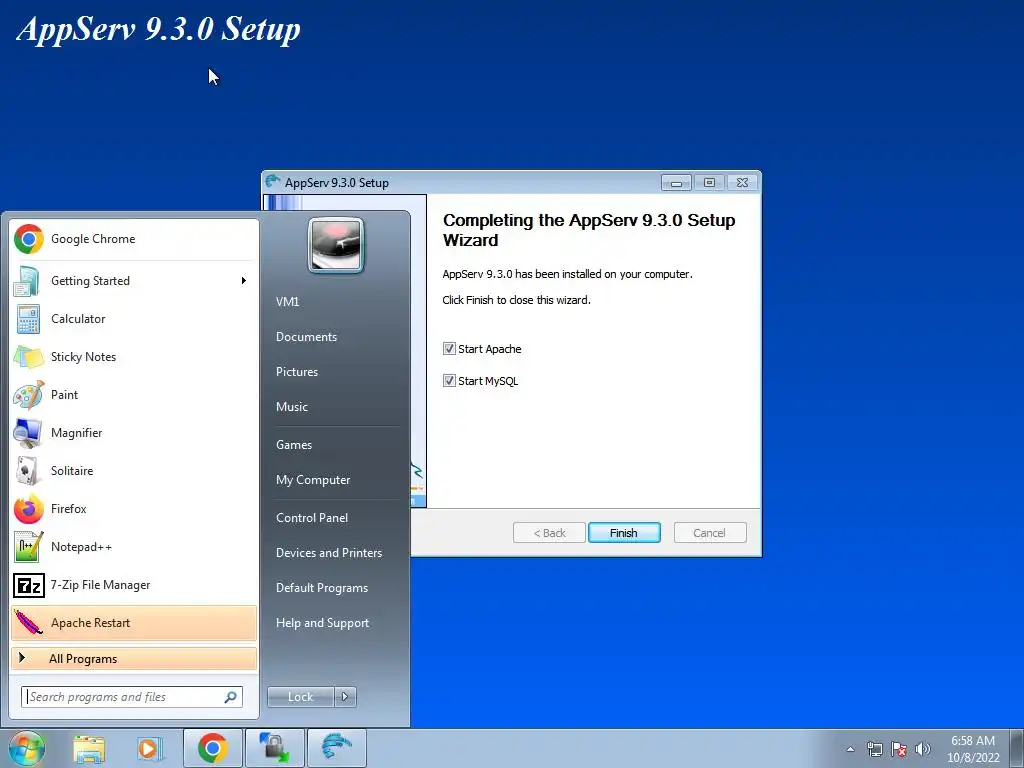The image size is (1024, 768).
Task: Click the Cancel button in setup
Action: 709,533
